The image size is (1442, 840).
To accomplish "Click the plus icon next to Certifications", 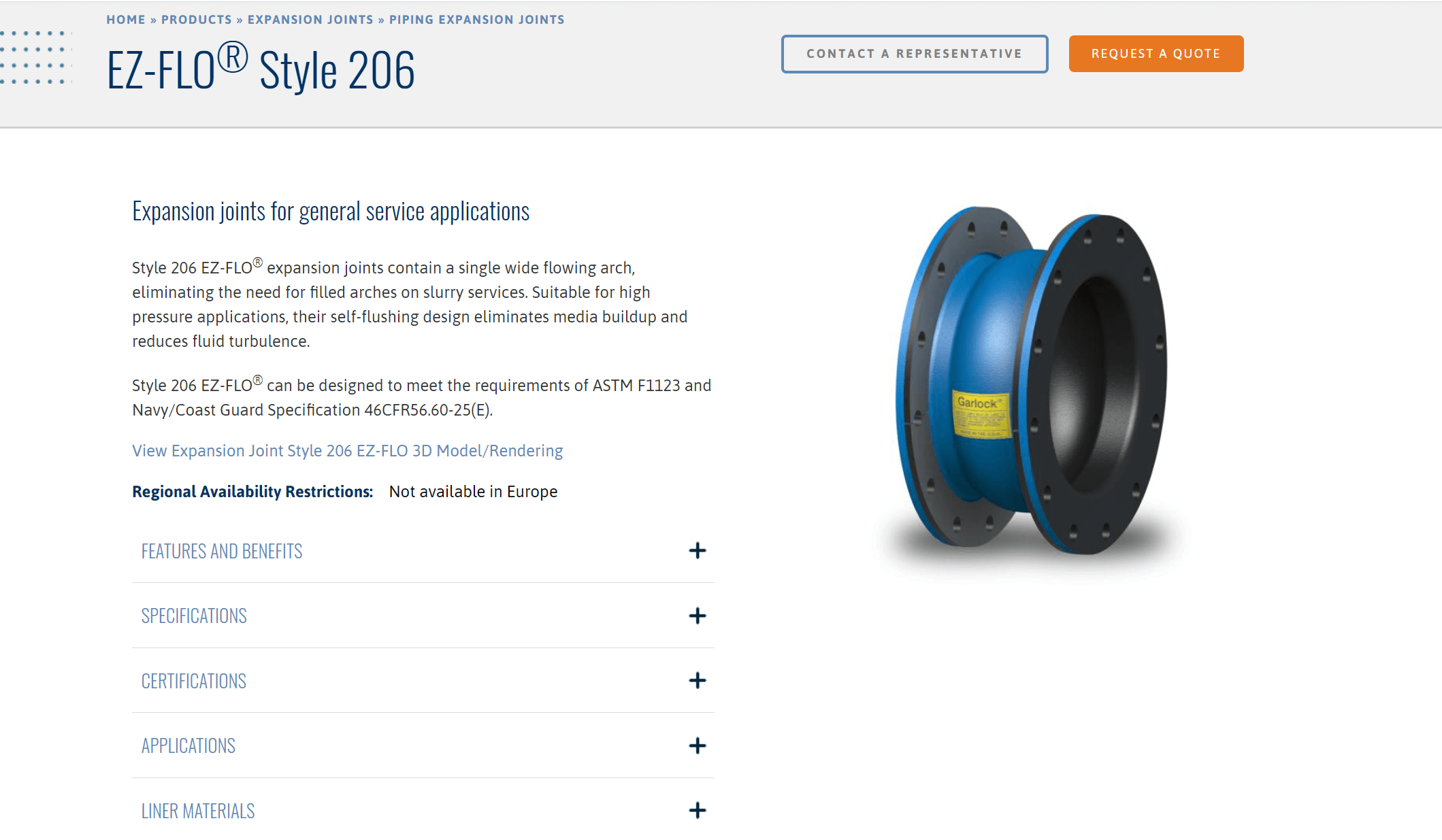I will [697, 680].
